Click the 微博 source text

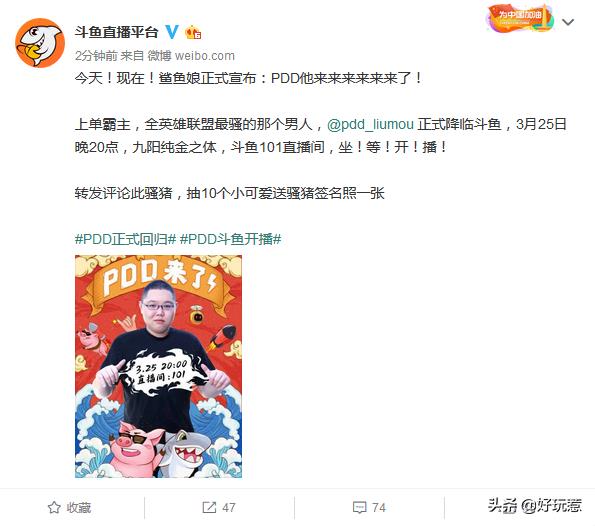(159, 56)
